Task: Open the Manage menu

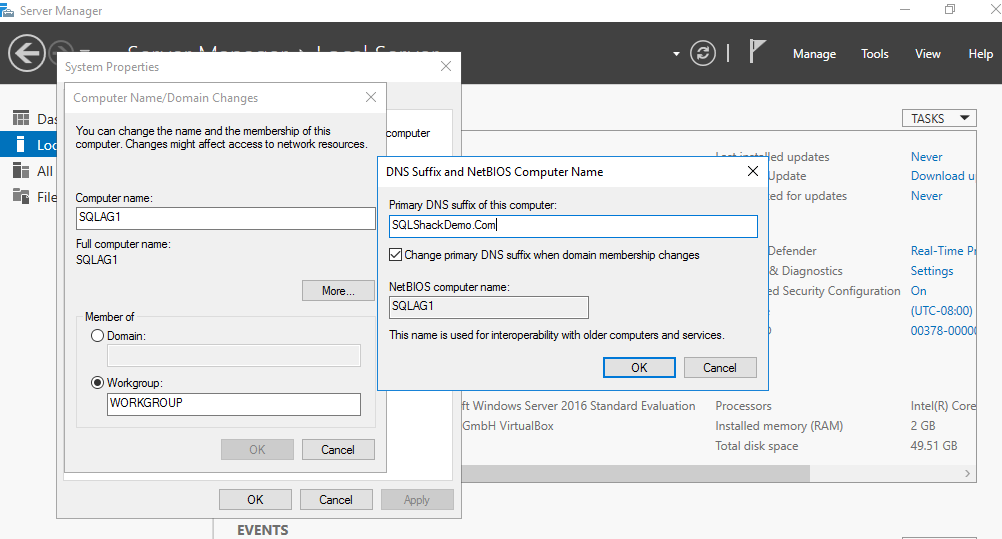Action: pos(814,54)
